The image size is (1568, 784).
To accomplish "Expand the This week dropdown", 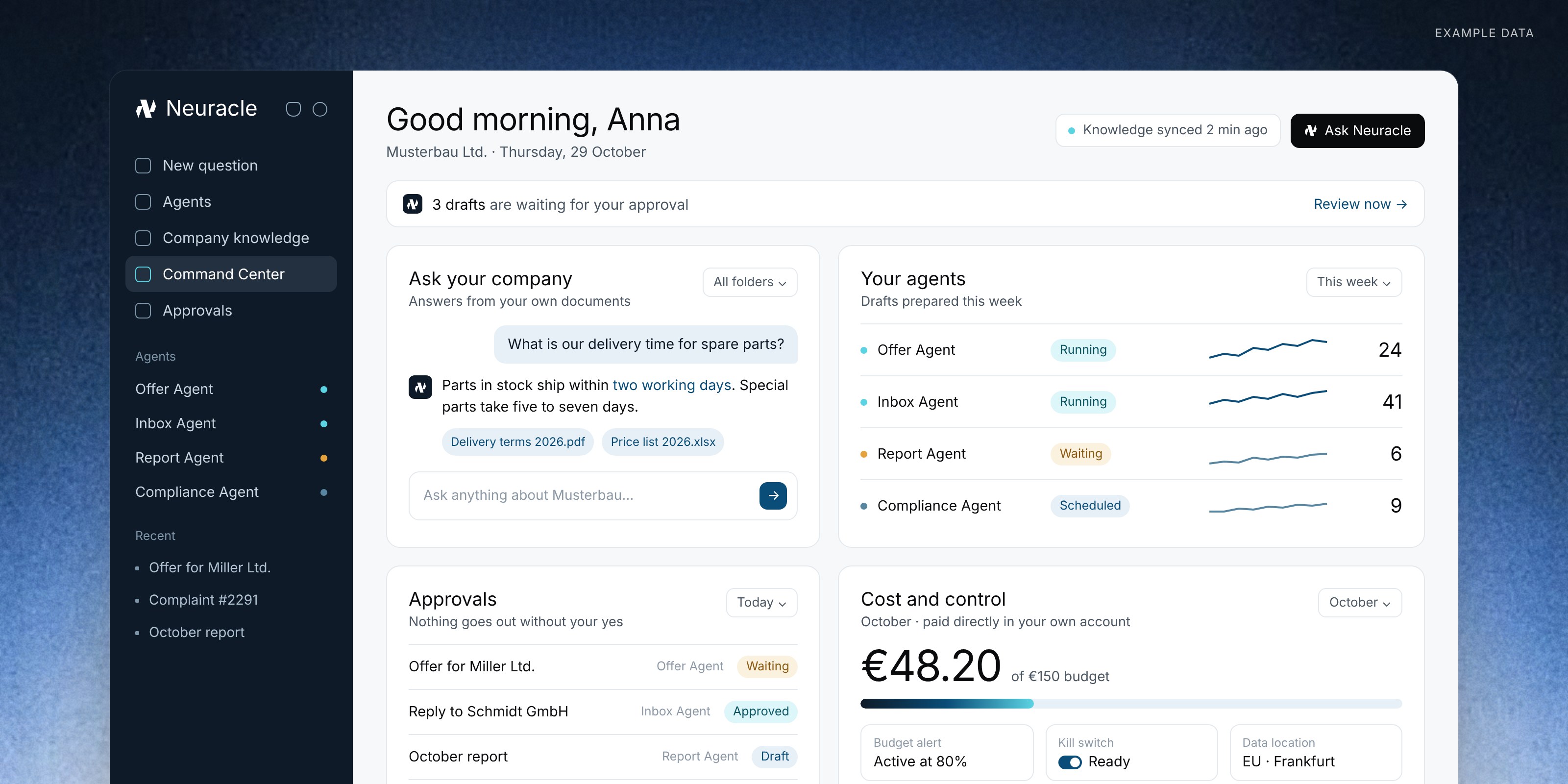I will (1354, 282).
